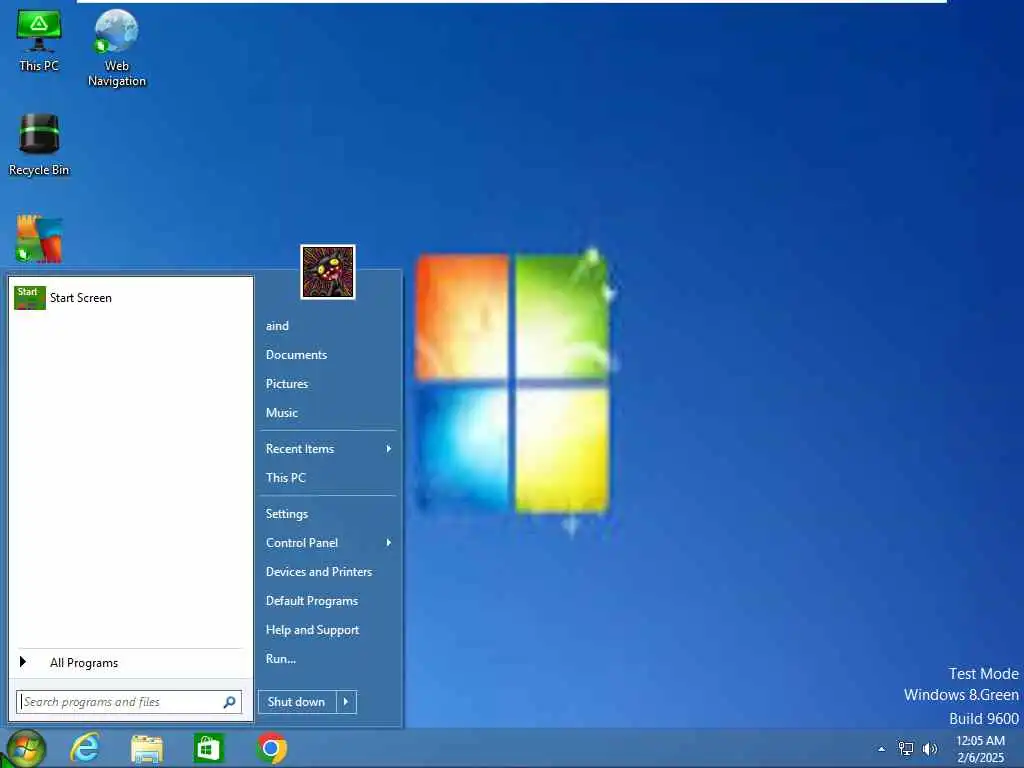Launch Internet Explorer from the taskbar
This screenshot has width=1024, height=768.
(86, 748)
